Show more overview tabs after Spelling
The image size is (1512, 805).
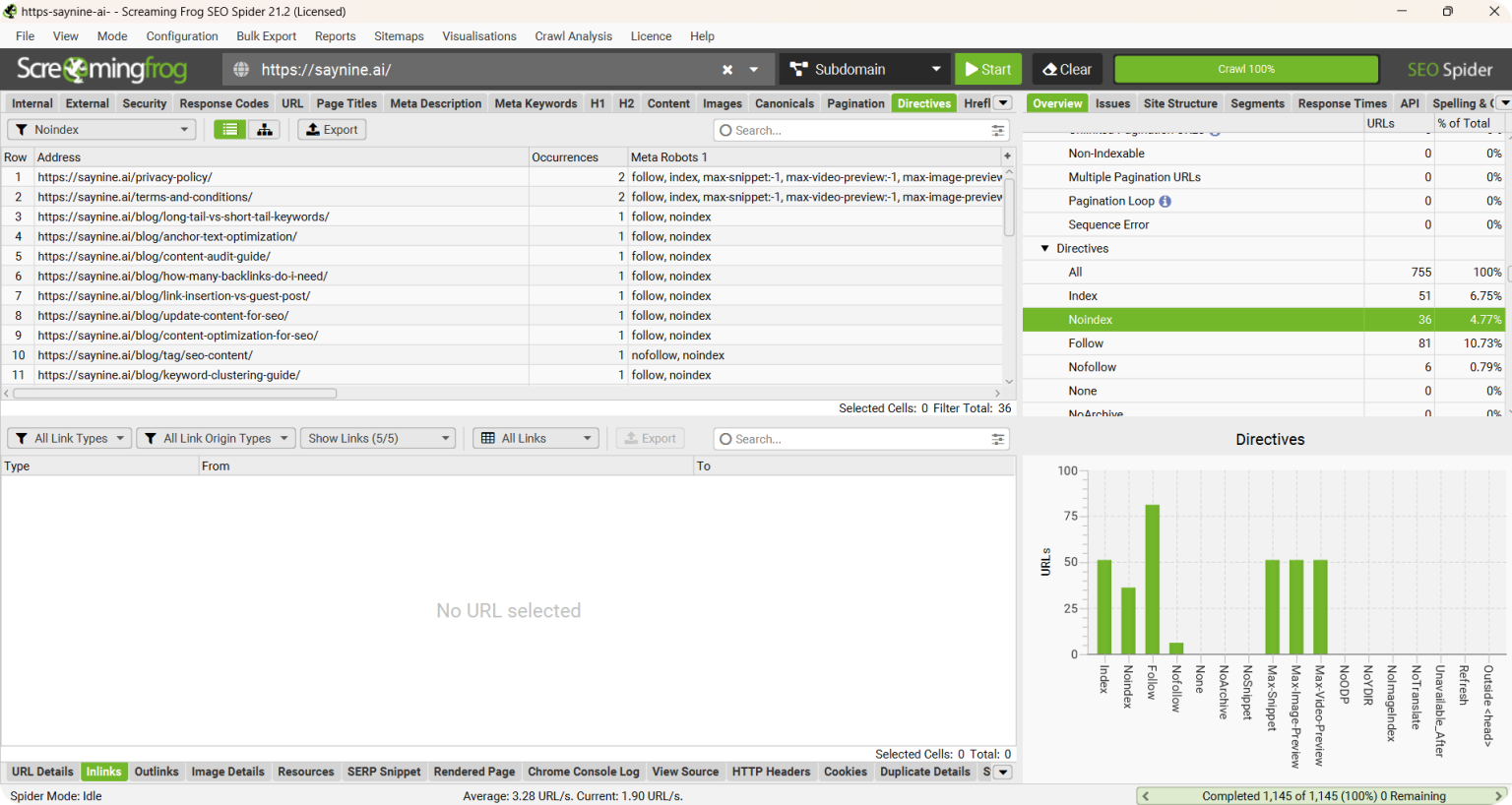click(x=1504, y=103)
